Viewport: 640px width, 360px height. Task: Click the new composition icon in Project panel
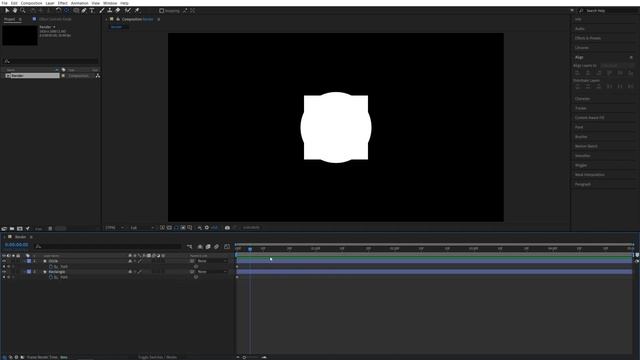point(20,229)
